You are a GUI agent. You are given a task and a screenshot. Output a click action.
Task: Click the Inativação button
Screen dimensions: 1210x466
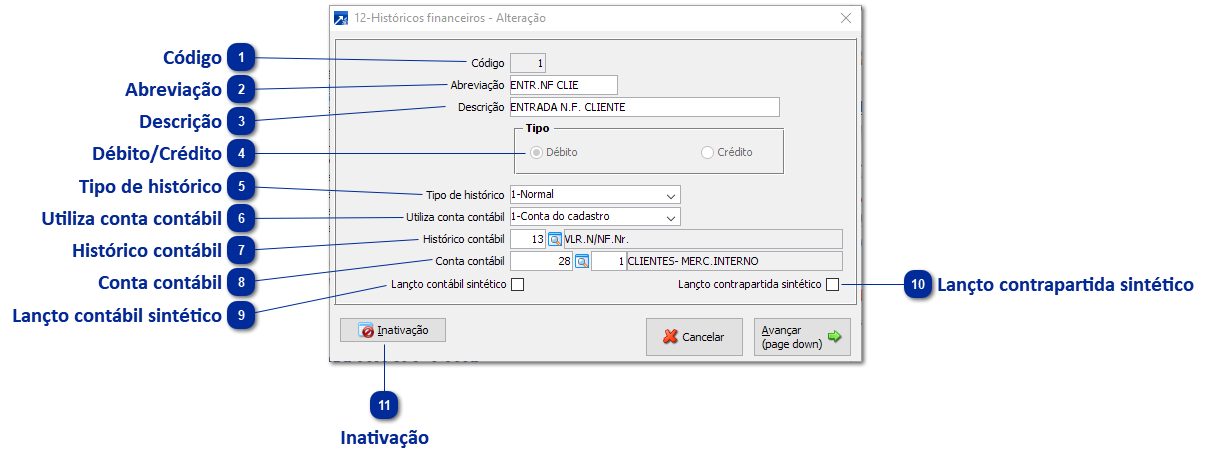coord(393,330)
